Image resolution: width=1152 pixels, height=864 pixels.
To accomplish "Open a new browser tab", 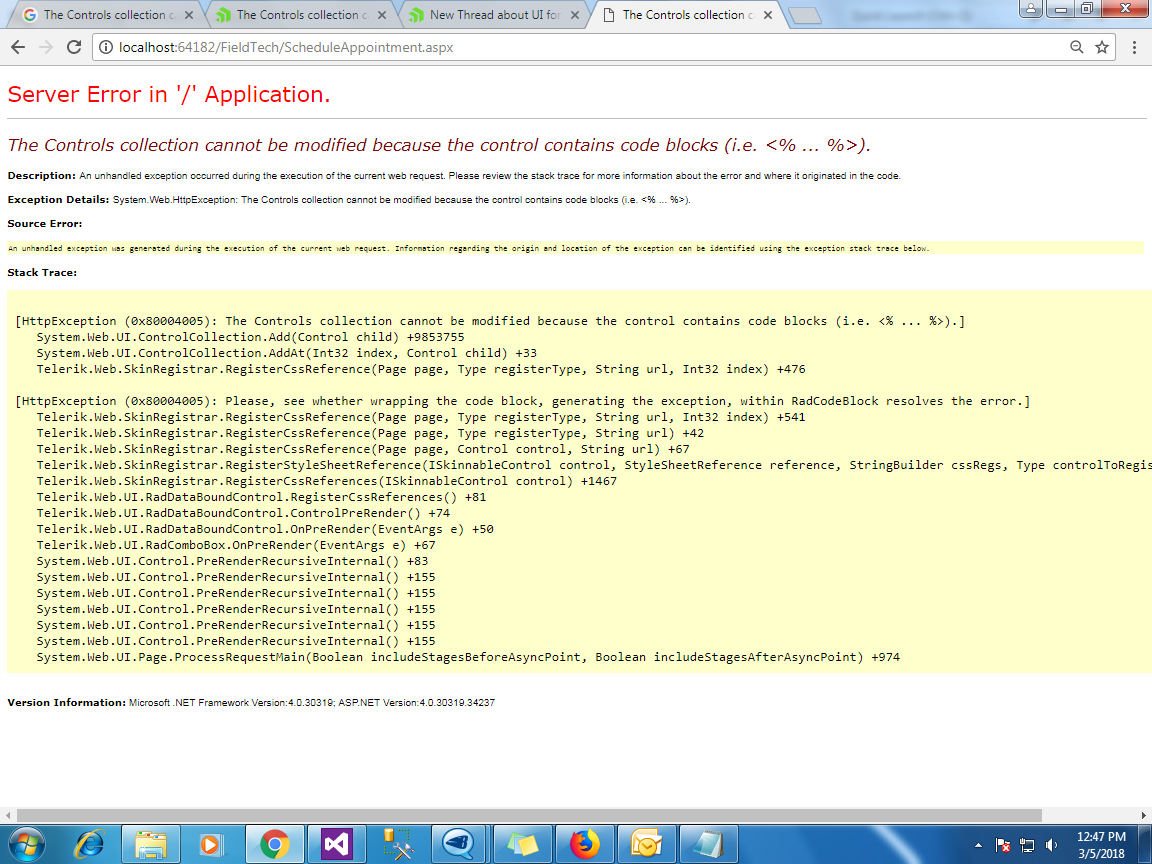I will [804, 15].
